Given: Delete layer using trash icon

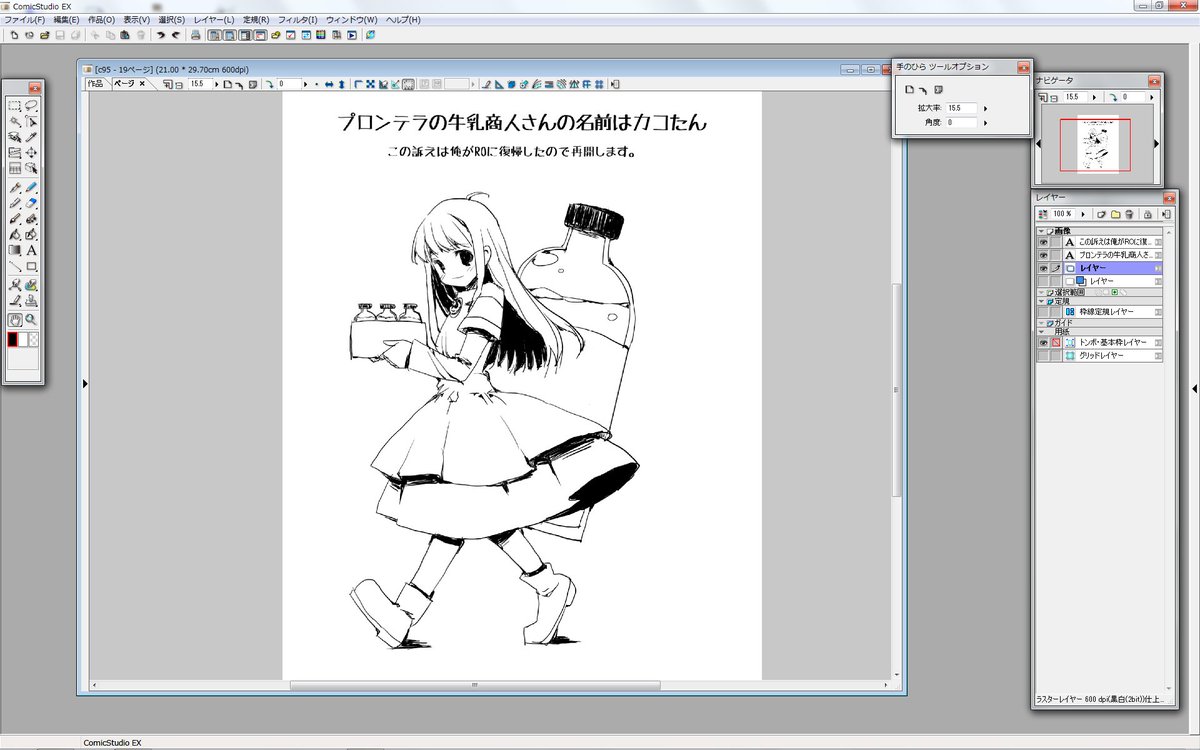Looking at the screenshot, I should [x=1129, y=214].
